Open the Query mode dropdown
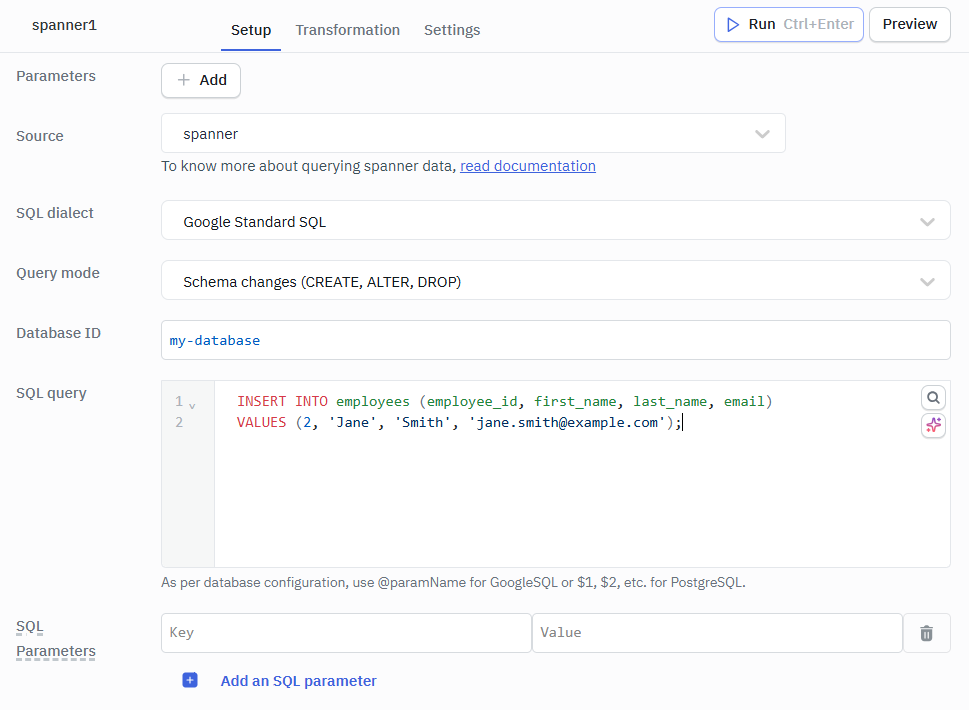 [556, 280]
